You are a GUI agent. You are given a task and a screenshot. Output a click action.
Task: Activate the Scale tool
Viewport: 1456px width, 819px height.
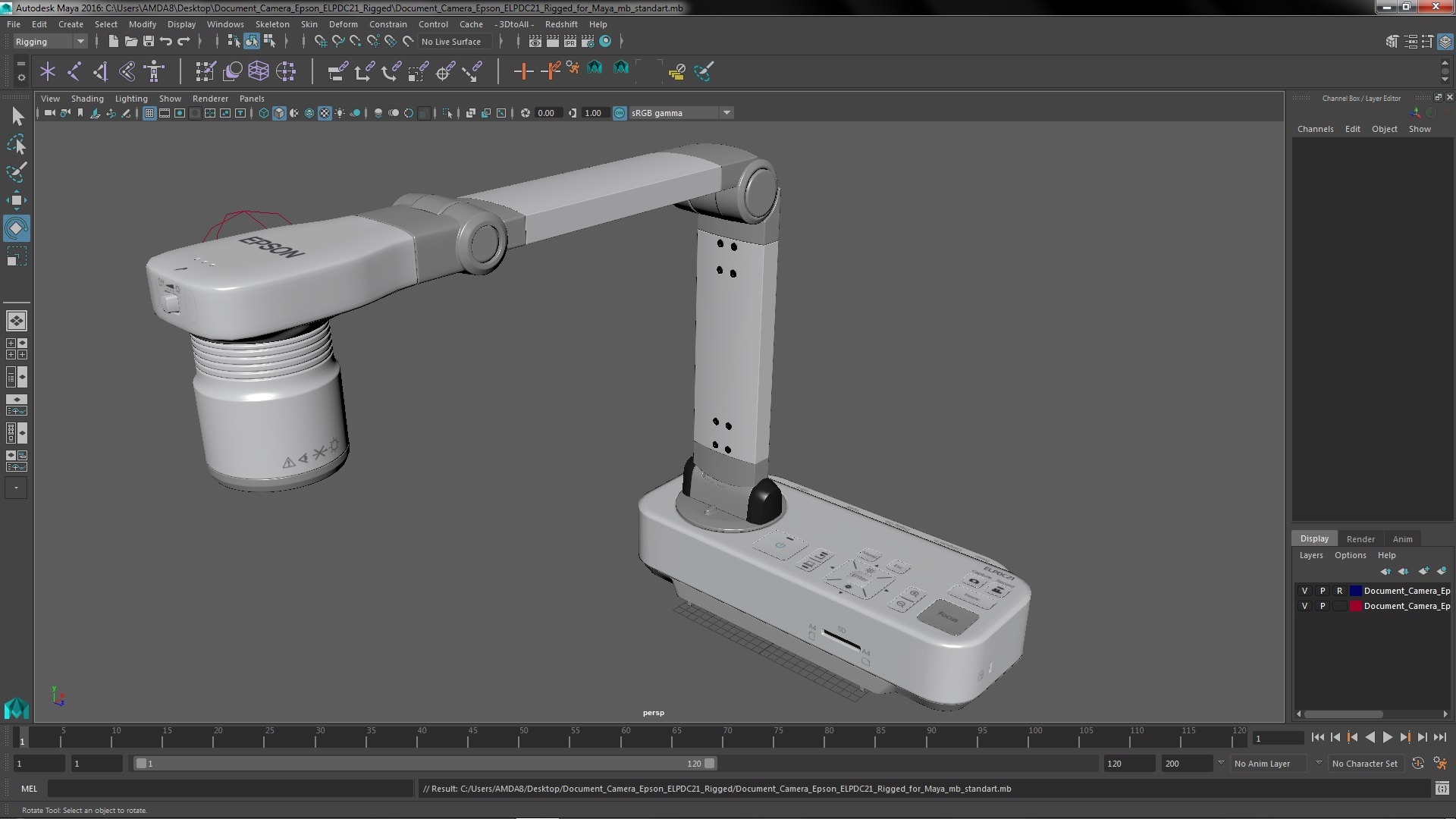pos(17,257)
